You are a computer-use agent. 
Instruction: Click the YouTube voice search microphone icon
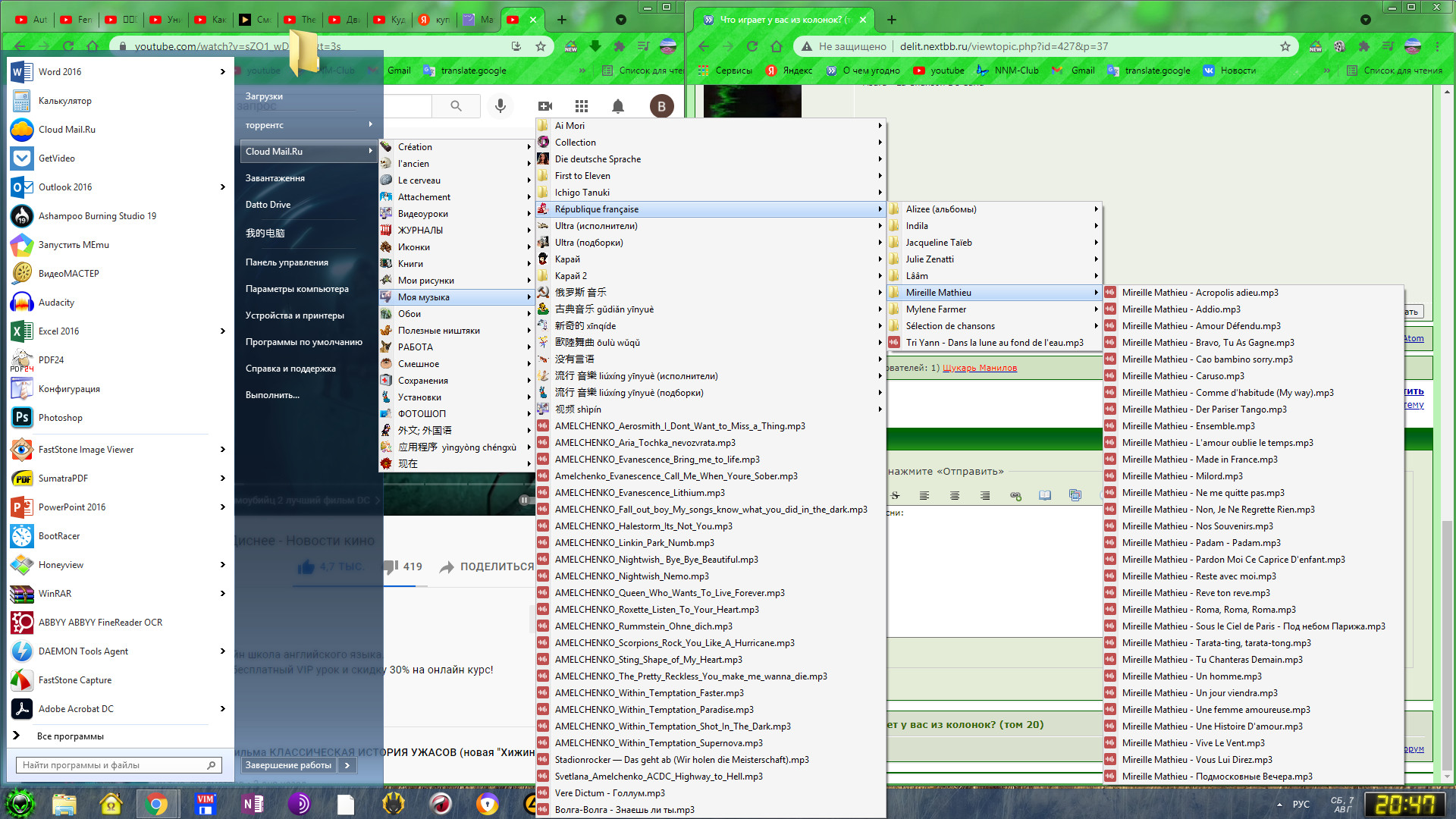pos(500,106)
